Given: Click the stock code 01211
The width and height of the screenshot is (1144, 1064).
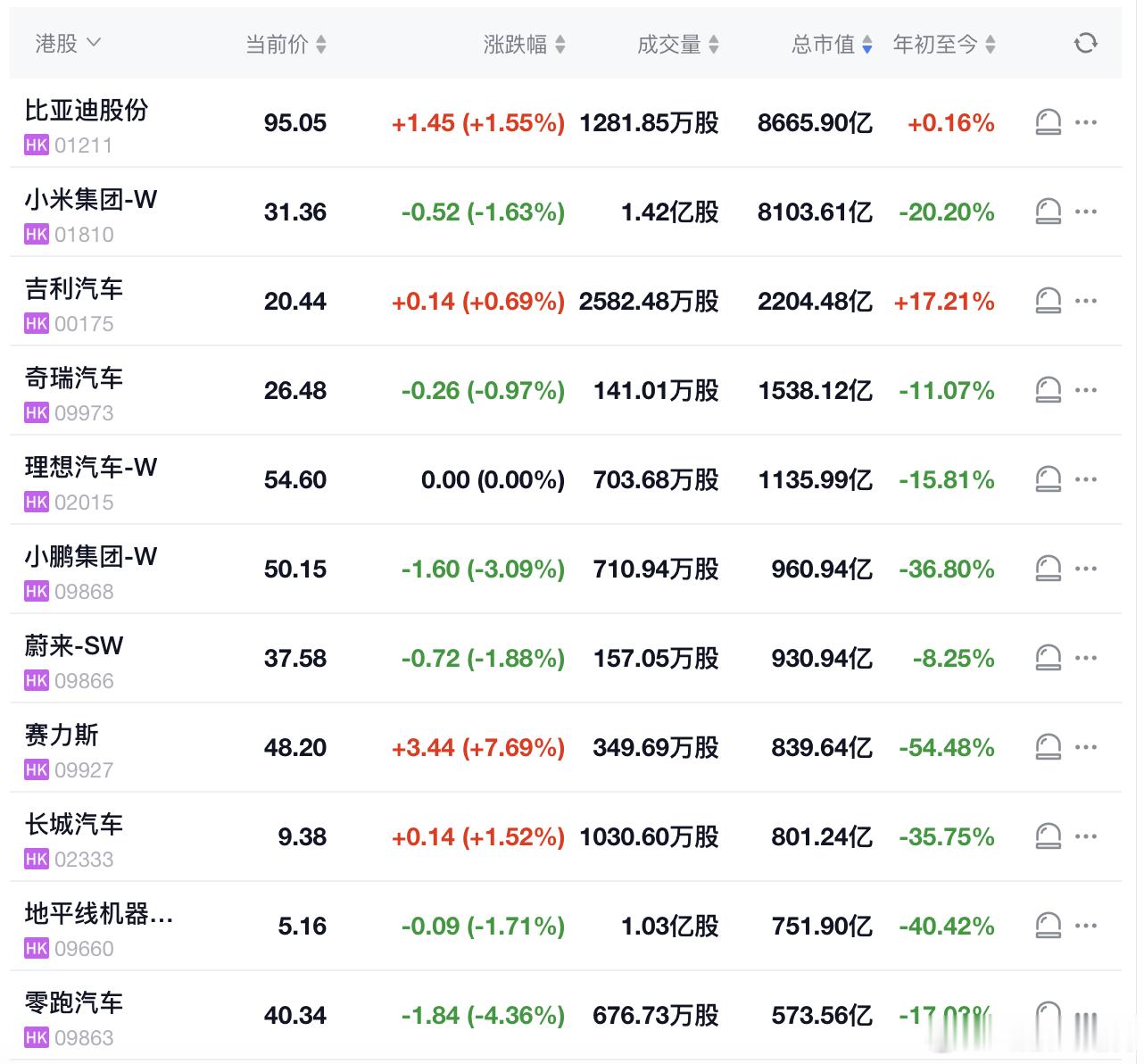Looking at the screenshot, I should pyautogui.click(x=84, y=145).
